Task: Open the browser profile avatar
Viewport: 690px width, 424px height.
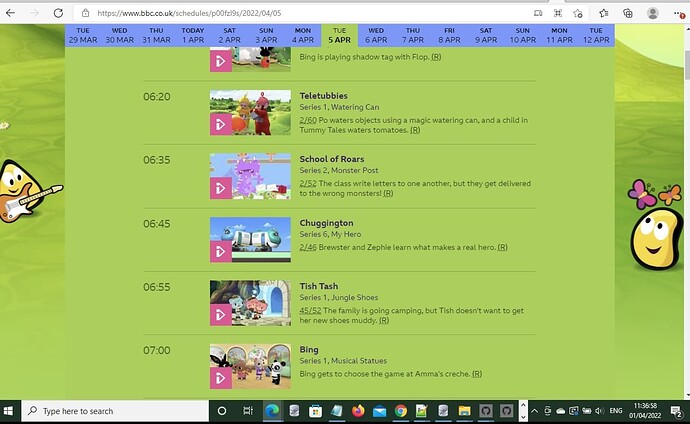Action: [x=653, y=13]
